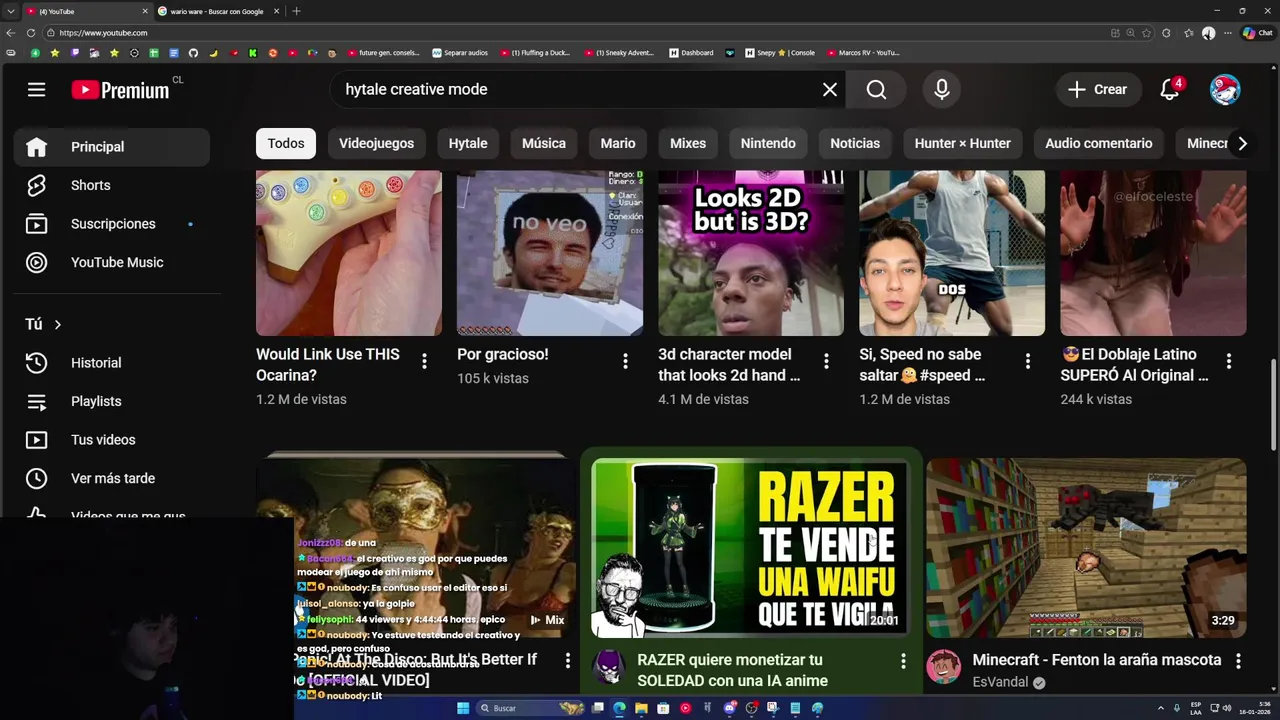Select the Videojuegos filter chip
The image size is (1280, 720).
[376, 143]
